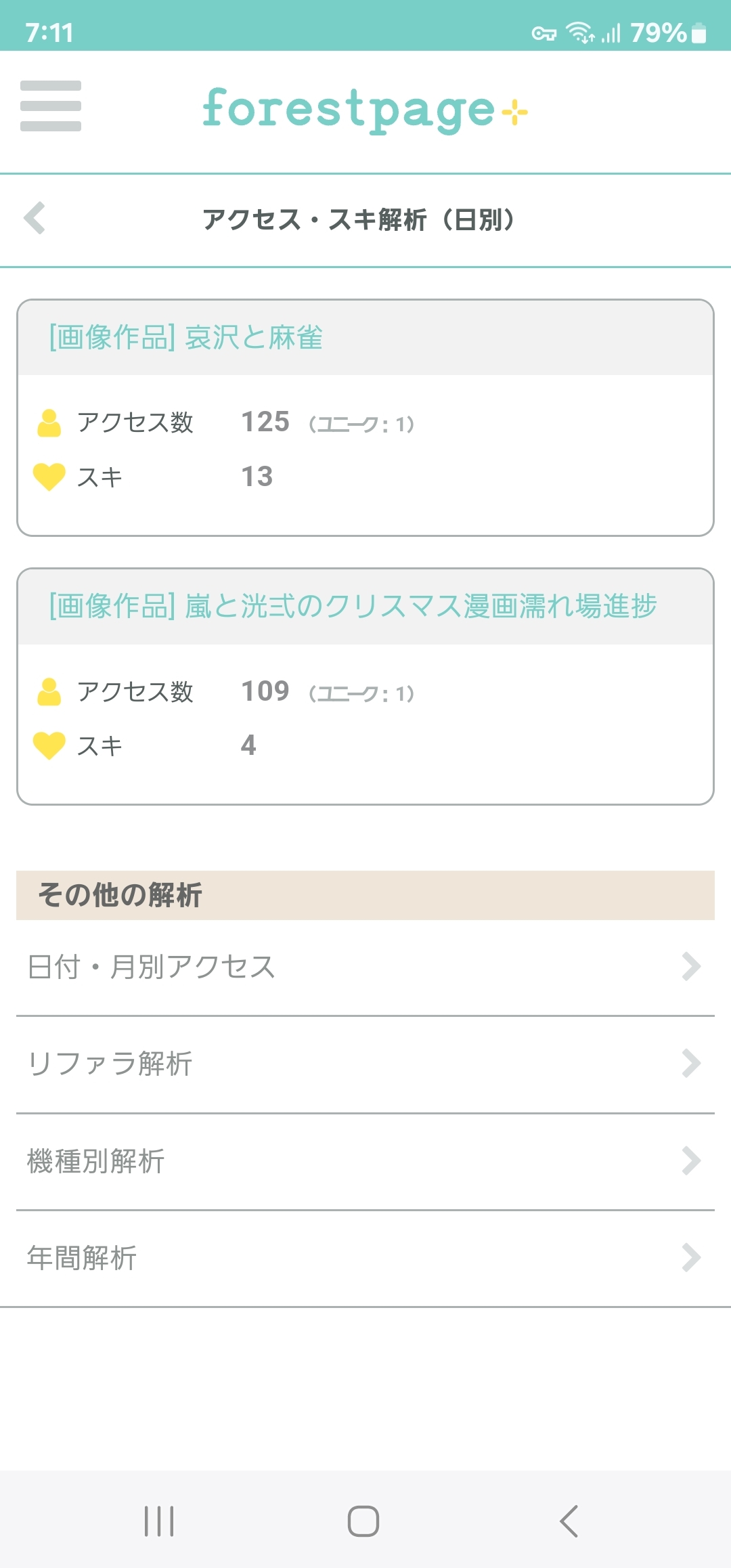
Task: Expand the 機種別解析 chevron
Action: click(690, 1160)
